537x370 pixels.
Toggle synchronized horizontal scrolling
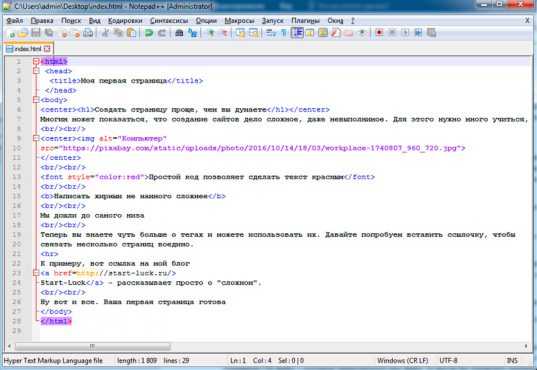coord(254,33)
